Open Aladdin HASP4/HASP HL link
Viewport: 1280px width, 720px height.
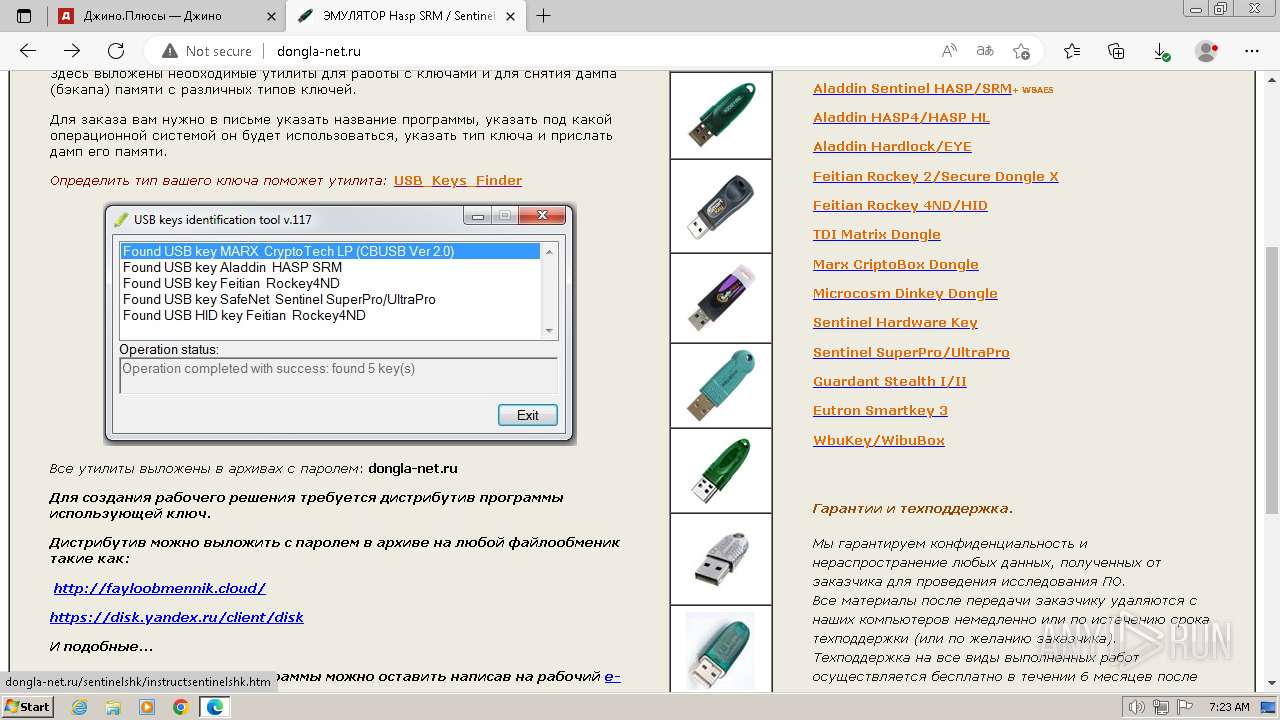pos(901,117)
